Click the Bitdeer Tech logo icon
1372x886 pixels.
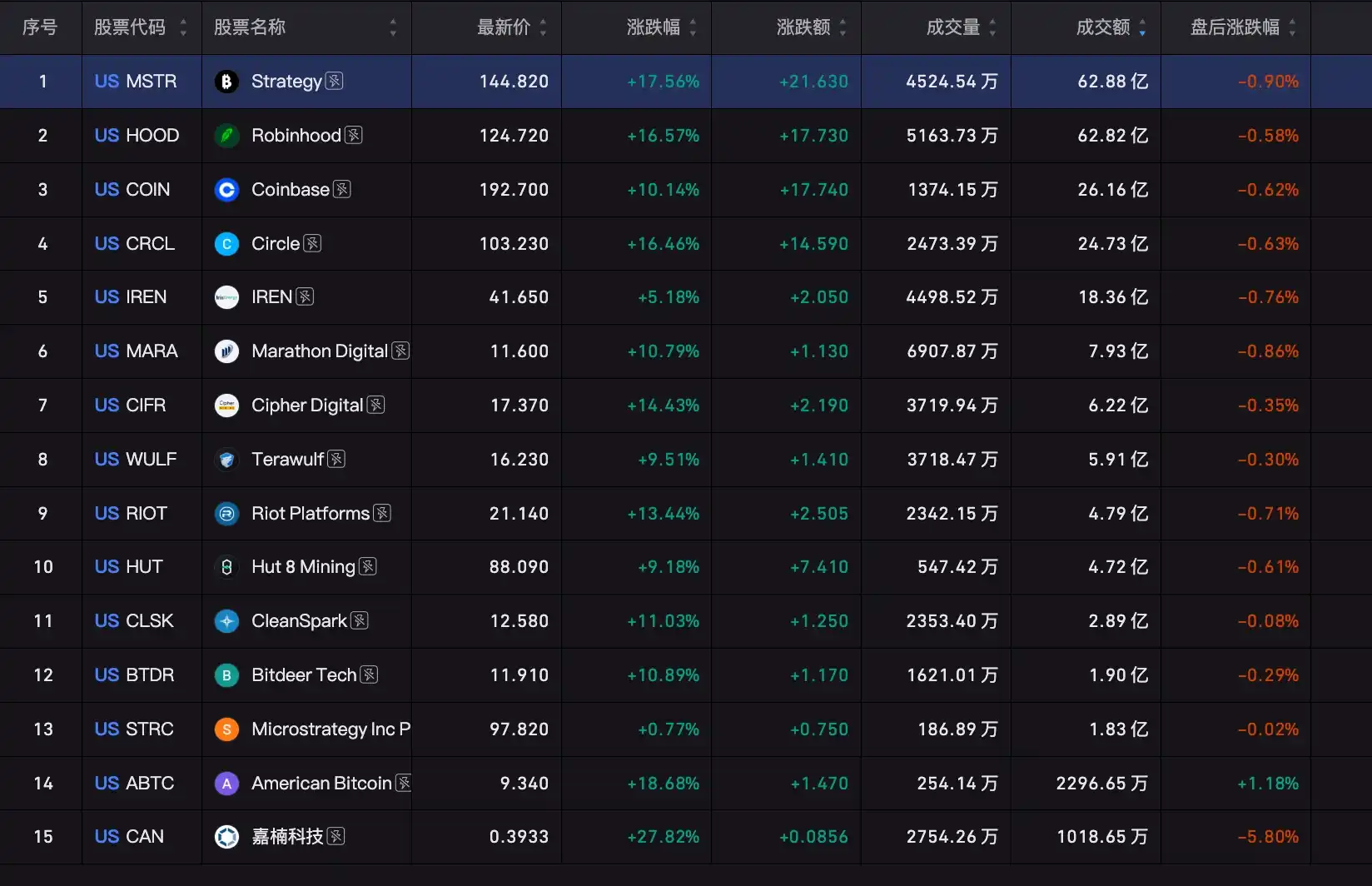tap(226, 675)
